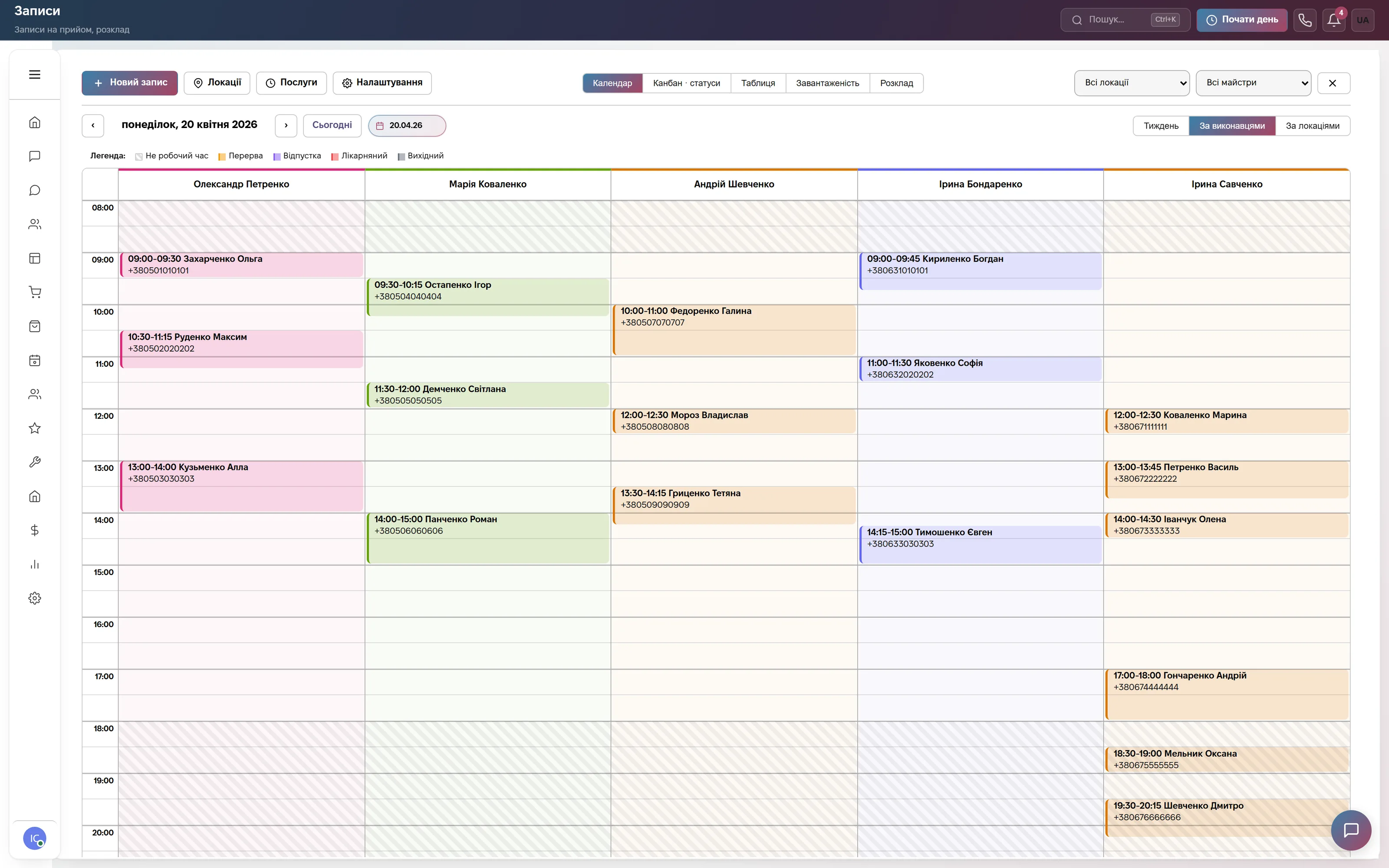Click the Новий запис button
Viewport: 1389px width, 868px height.
pos(130,83)
